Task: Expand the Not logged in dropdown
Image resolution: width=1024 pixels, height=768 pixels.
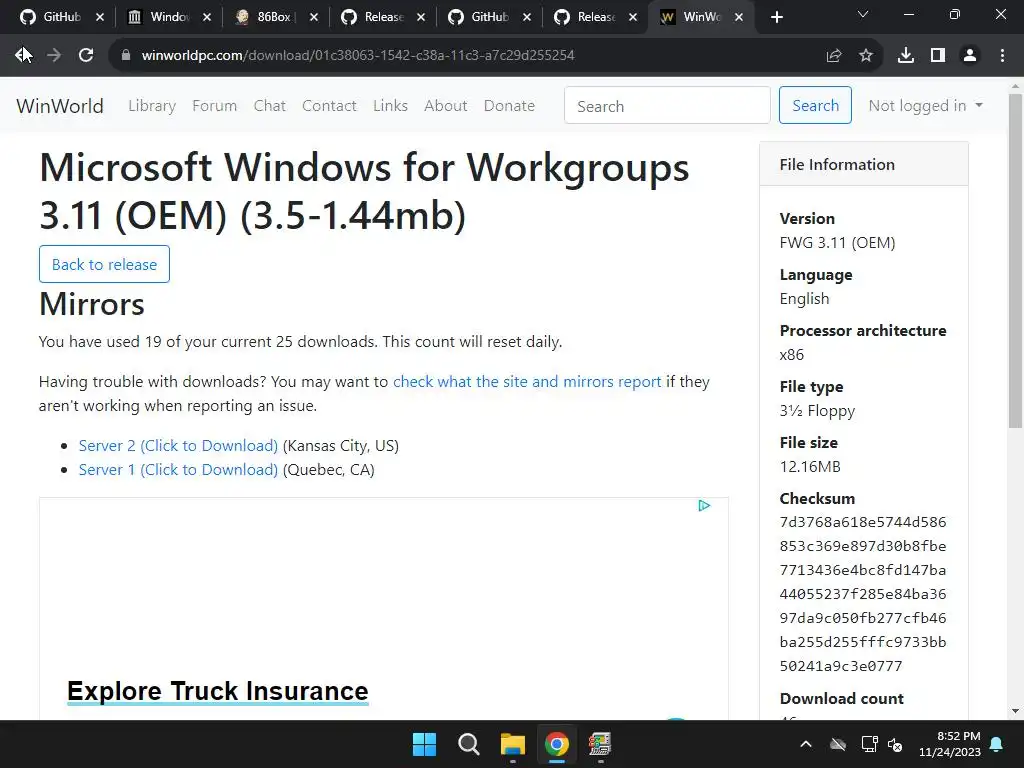Action: coord(925,106)
